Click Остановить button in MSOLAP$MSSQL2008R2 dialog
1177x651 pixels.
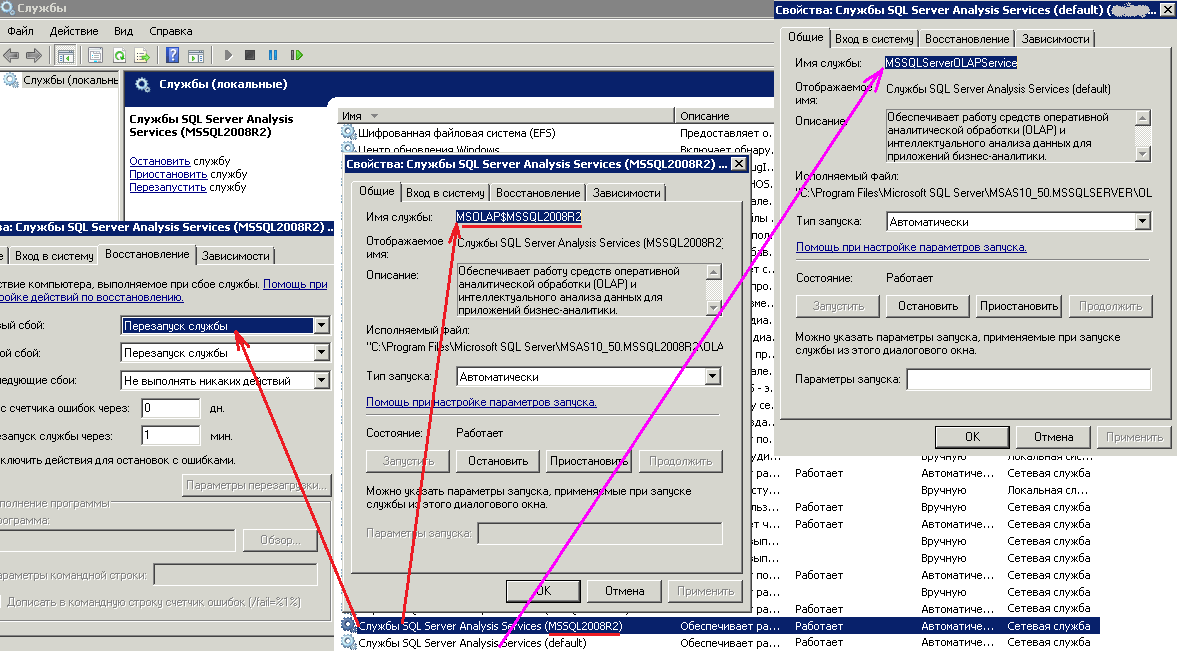click(498, 461)
